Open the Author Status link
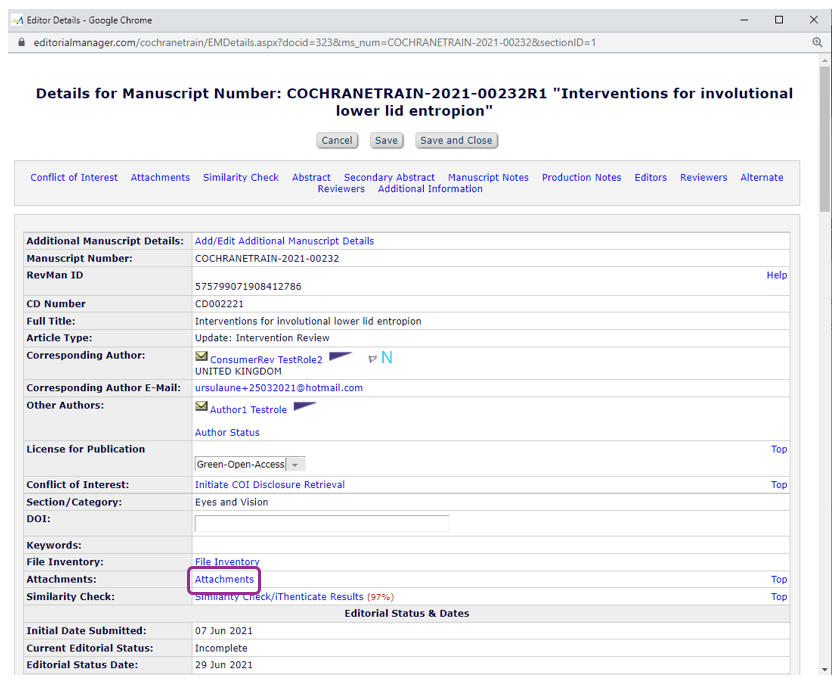The width and height of the screenshot is (837, 682). point(227,433)
